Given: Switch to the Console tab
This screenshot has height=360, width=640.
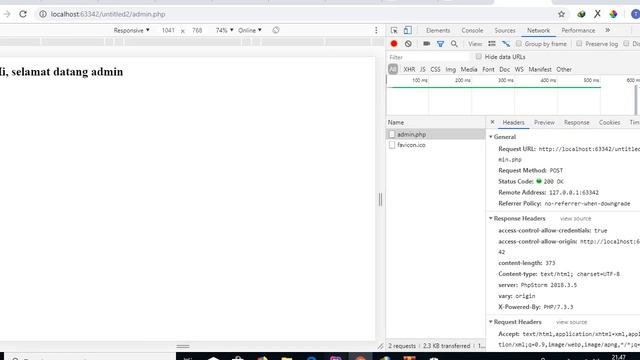Looking at the screenshot, I should pos(472,30).
